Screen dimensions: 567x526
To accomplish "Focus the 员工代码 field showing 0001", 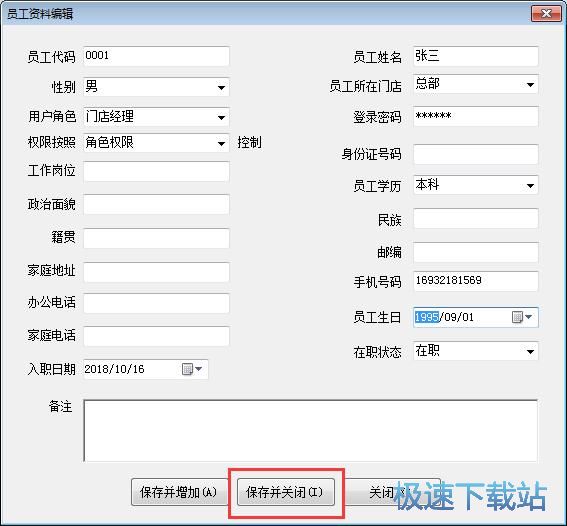I will [156, 56].
